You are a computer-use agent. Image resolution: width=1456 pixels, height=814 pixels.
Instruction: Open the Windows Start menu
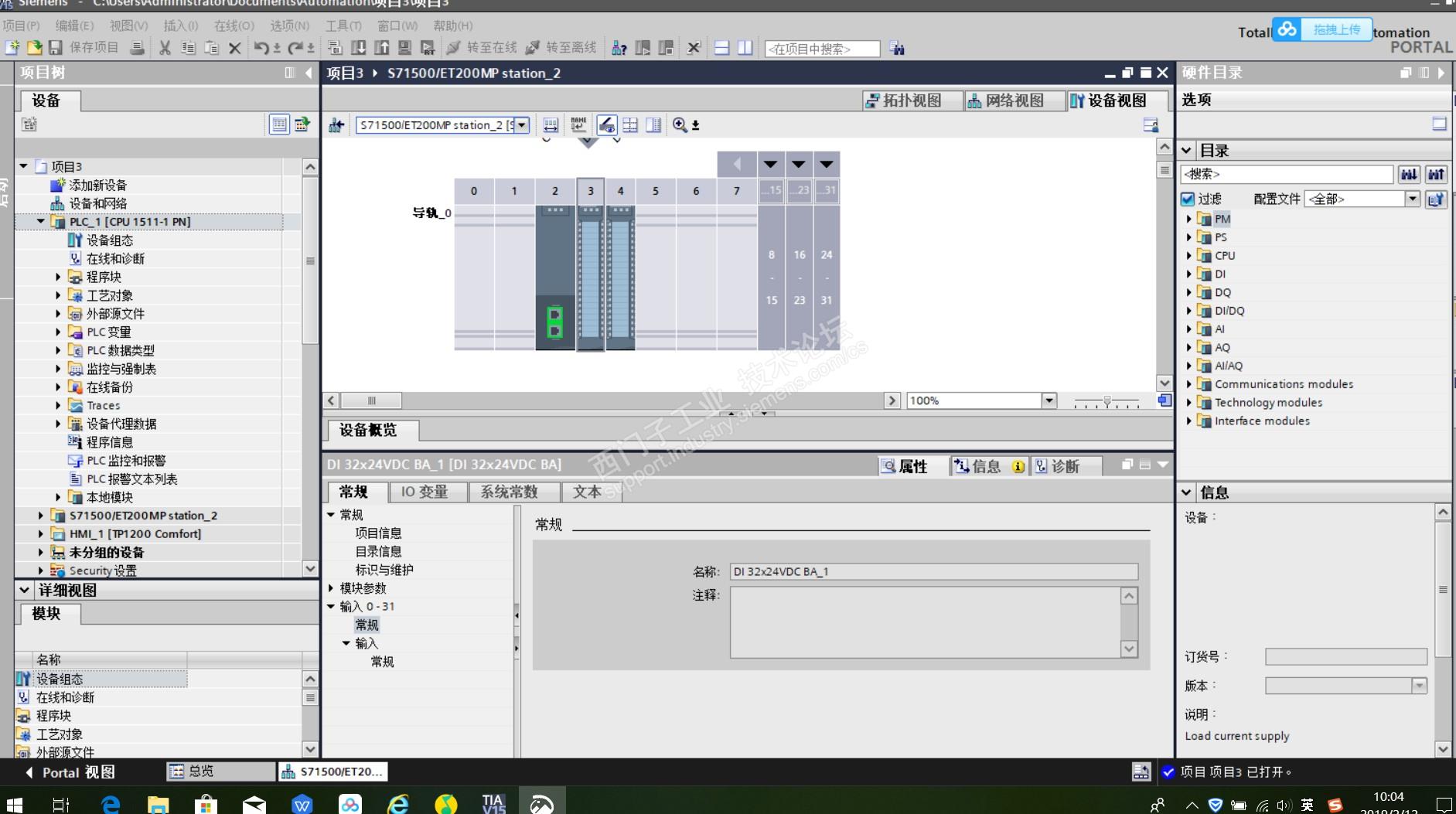pyautogui.click(x=13, y=804)
